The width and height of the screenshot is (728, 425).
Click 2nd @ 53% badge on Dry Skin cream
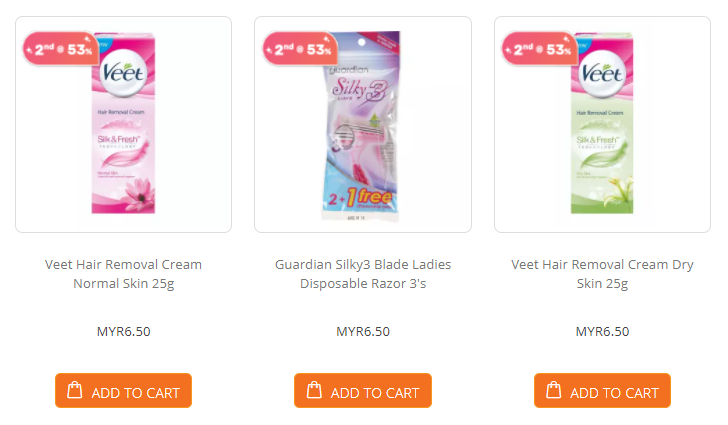click(540, 49)
